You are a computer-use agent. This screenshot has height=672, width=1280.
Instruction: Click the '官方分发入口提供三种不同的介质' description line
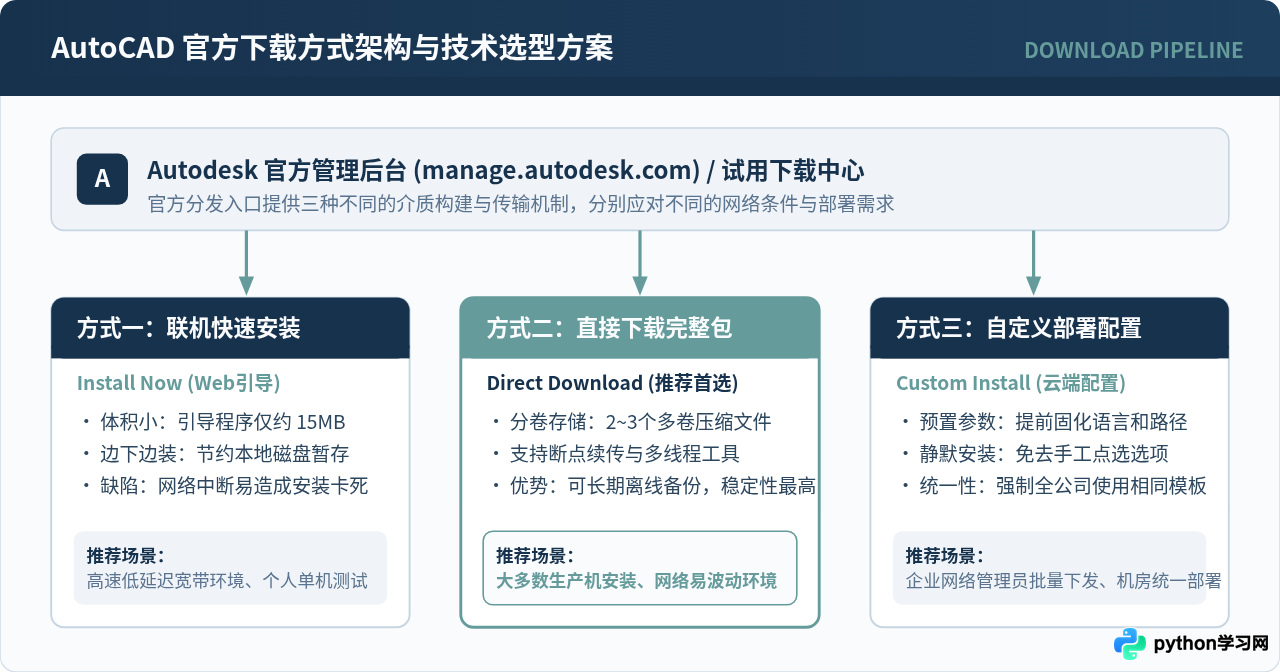point(520,204)
